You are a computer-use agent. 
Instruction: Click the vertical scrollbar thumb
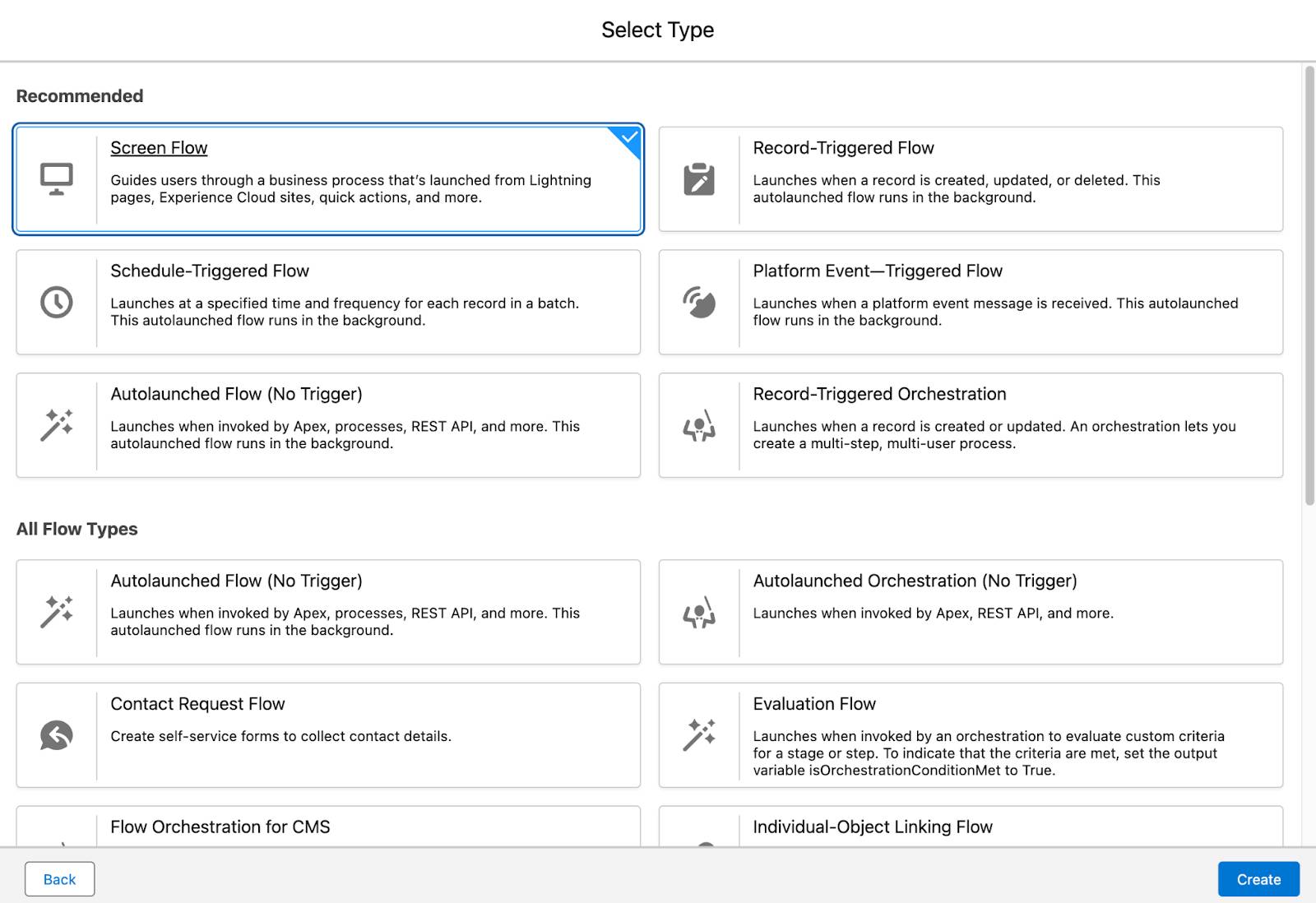(1309, 285)
